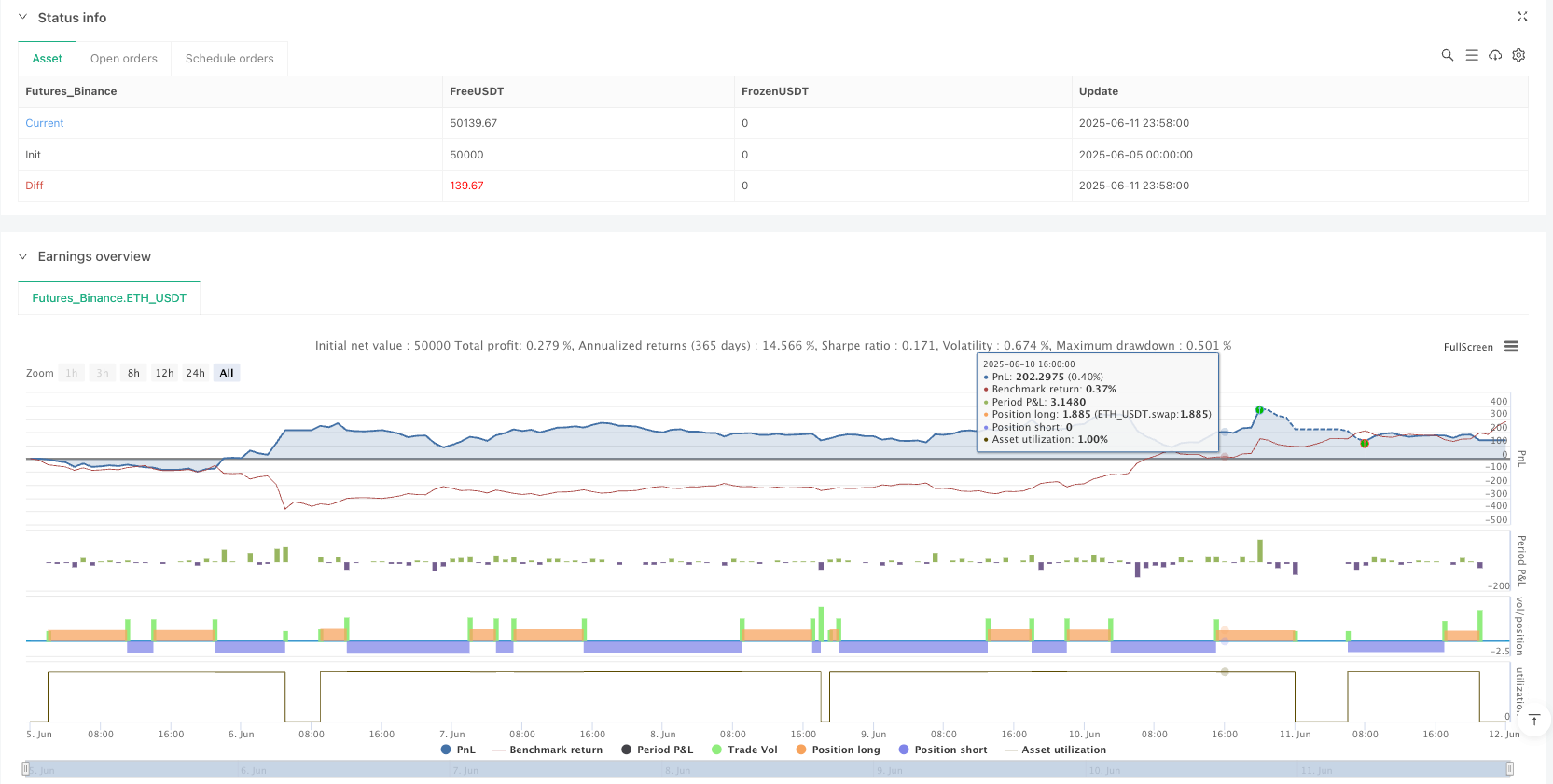The width and height of the screenshot is (1553, 784).
Task: Click the Current row link
Action: pyautogui.click(x=45, y=123)
